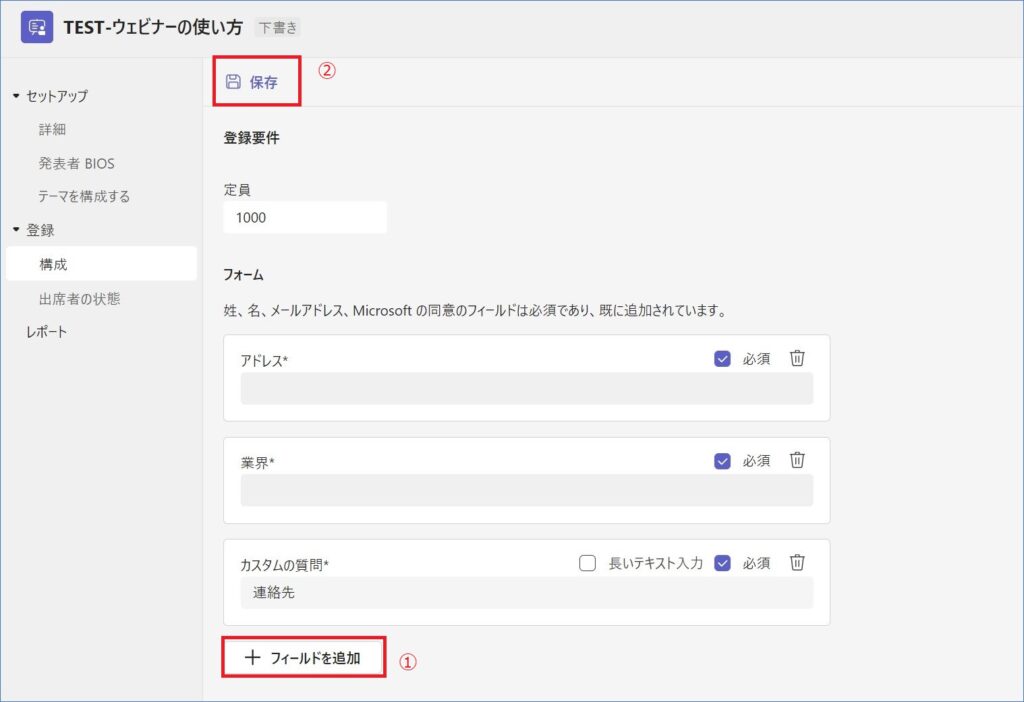Delete the カスタムの質問 field via trash icon

(x=797, y=563)
